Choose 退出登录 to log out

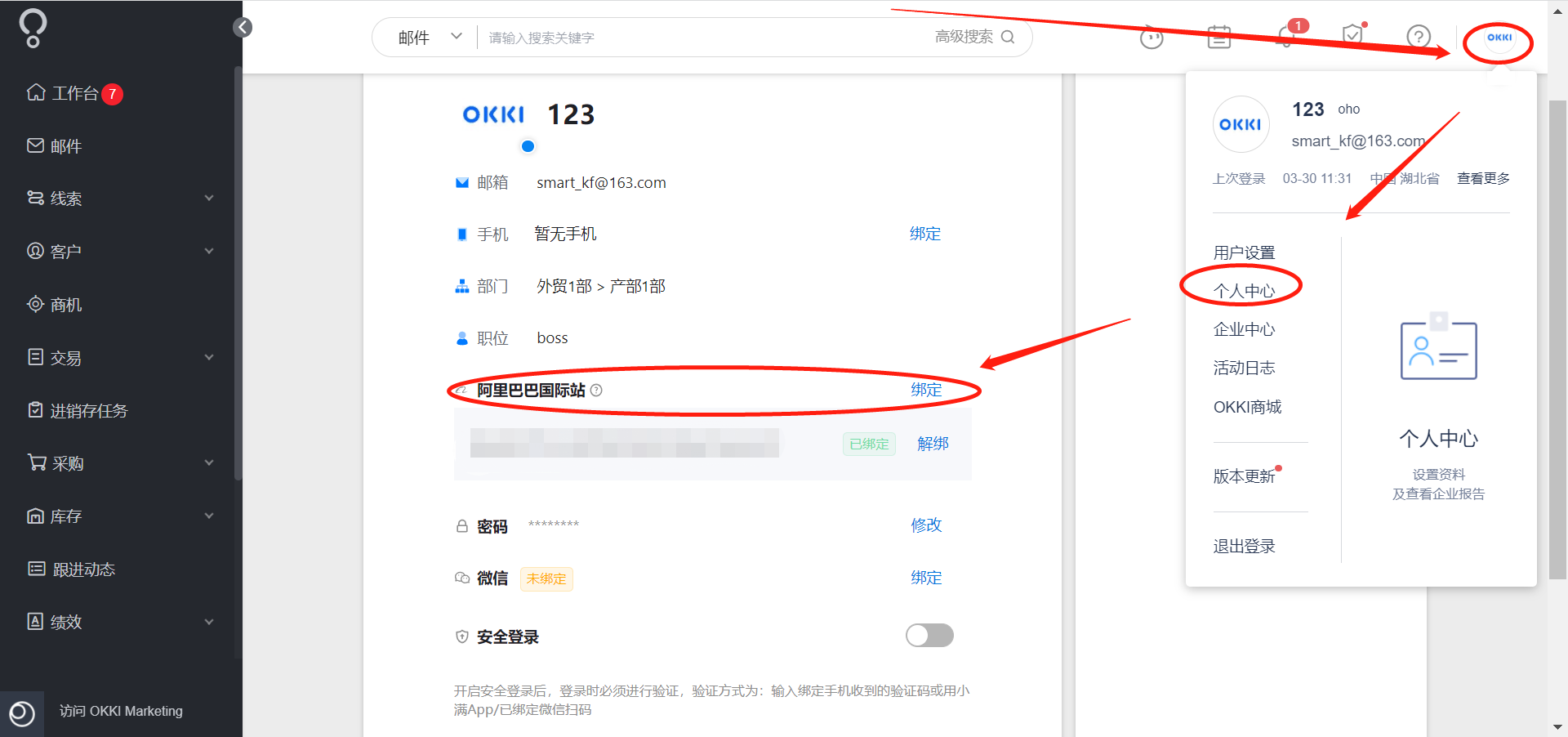tap(1244, 547)
